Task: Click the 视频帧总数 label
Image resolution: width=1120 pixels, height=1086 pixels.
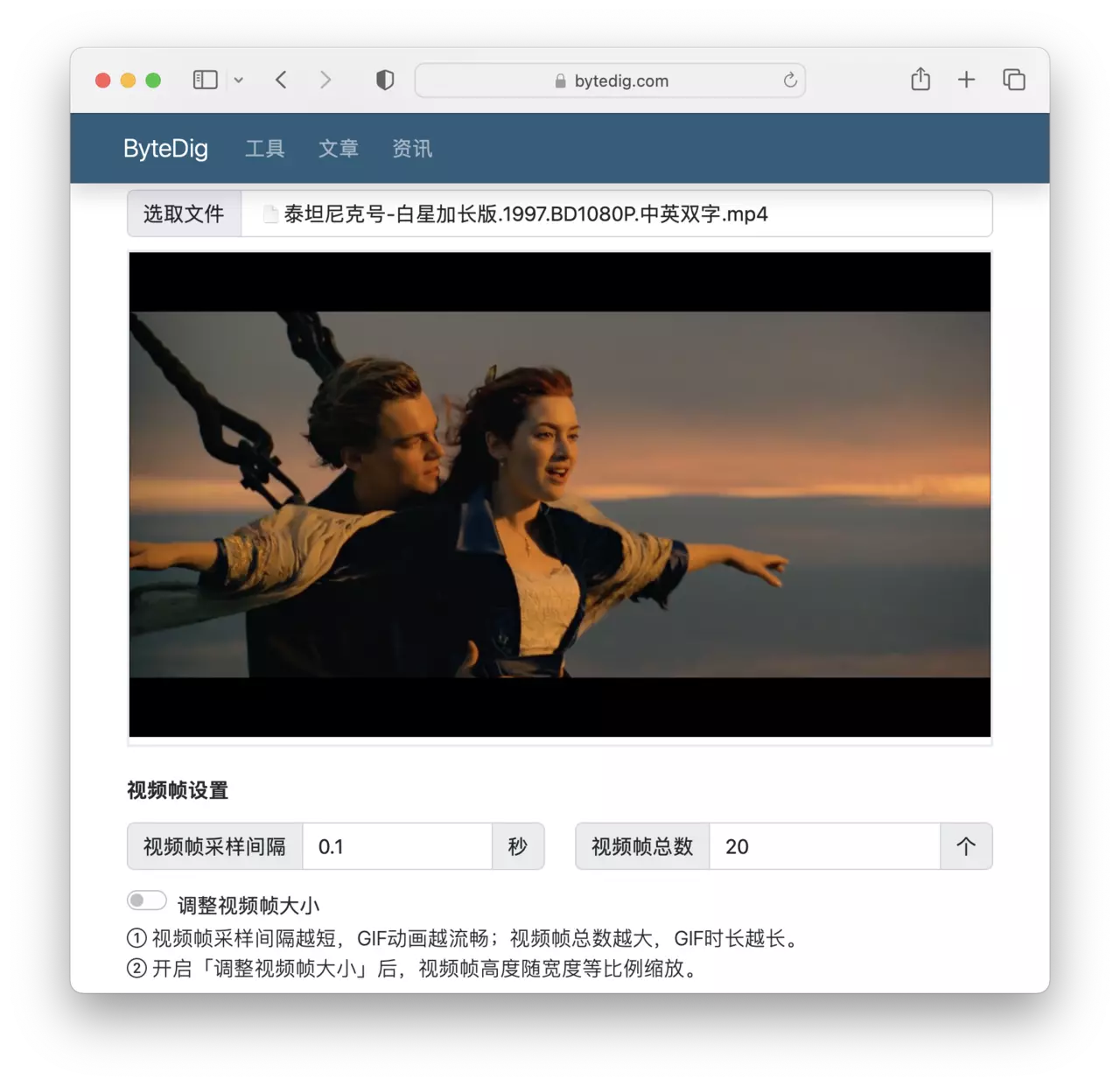Action: point(642,846)
